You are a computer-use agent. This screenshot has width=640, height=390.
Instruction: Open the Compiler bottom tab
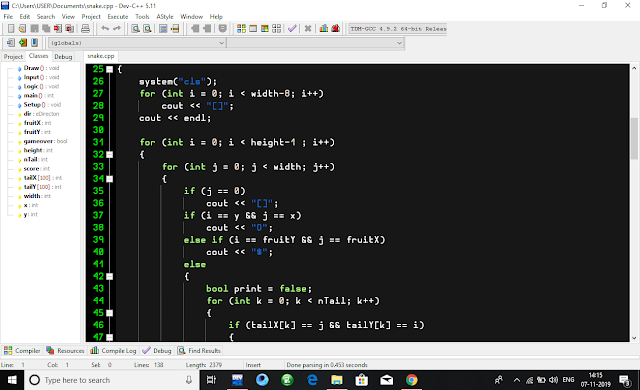(x=22, y=350)
